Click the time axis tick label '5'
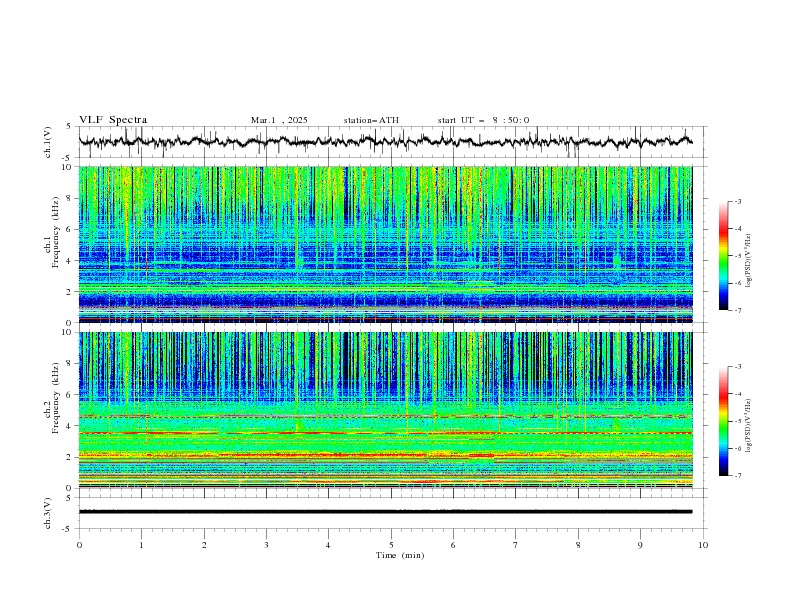 391,545
